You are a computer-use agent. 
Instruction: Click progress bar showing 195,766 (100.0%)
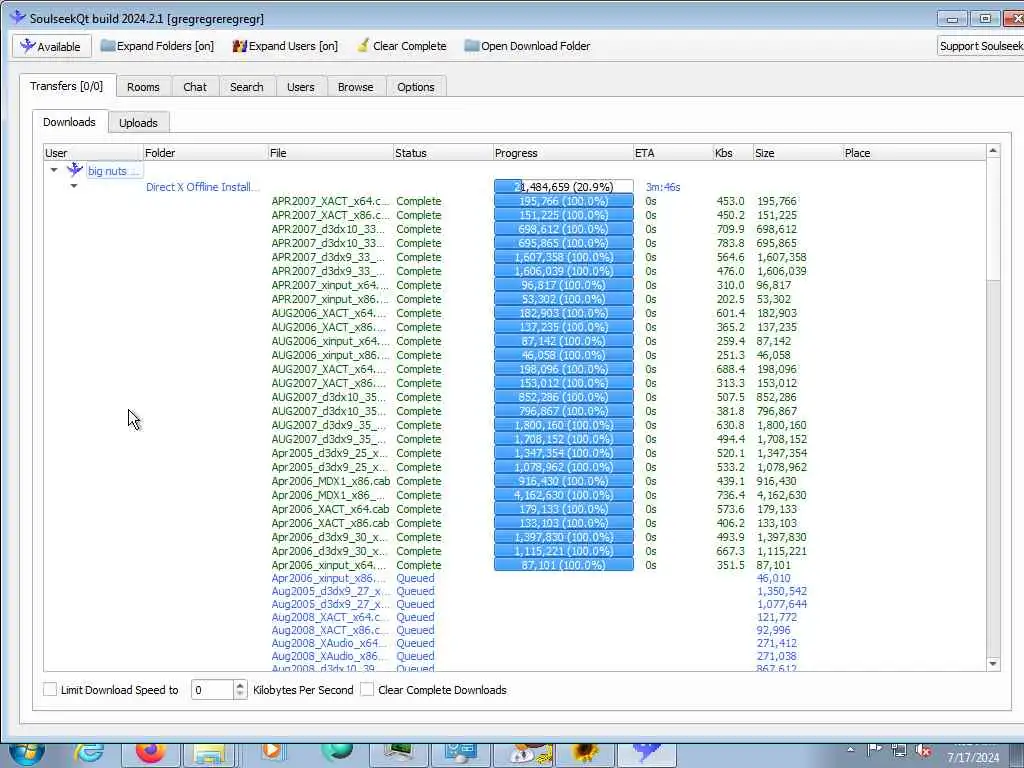(564, 201)
